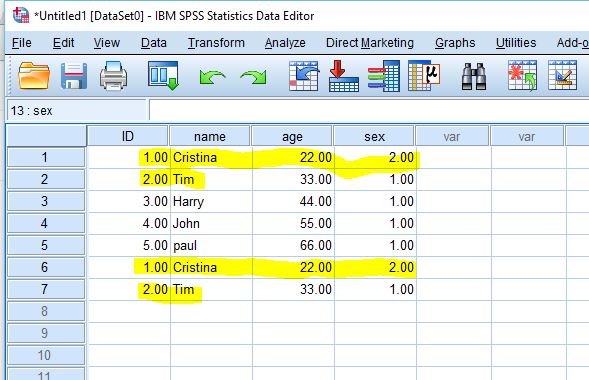Click age cell '22.00' in row 1
589x380 pixels.
point(293,157)
